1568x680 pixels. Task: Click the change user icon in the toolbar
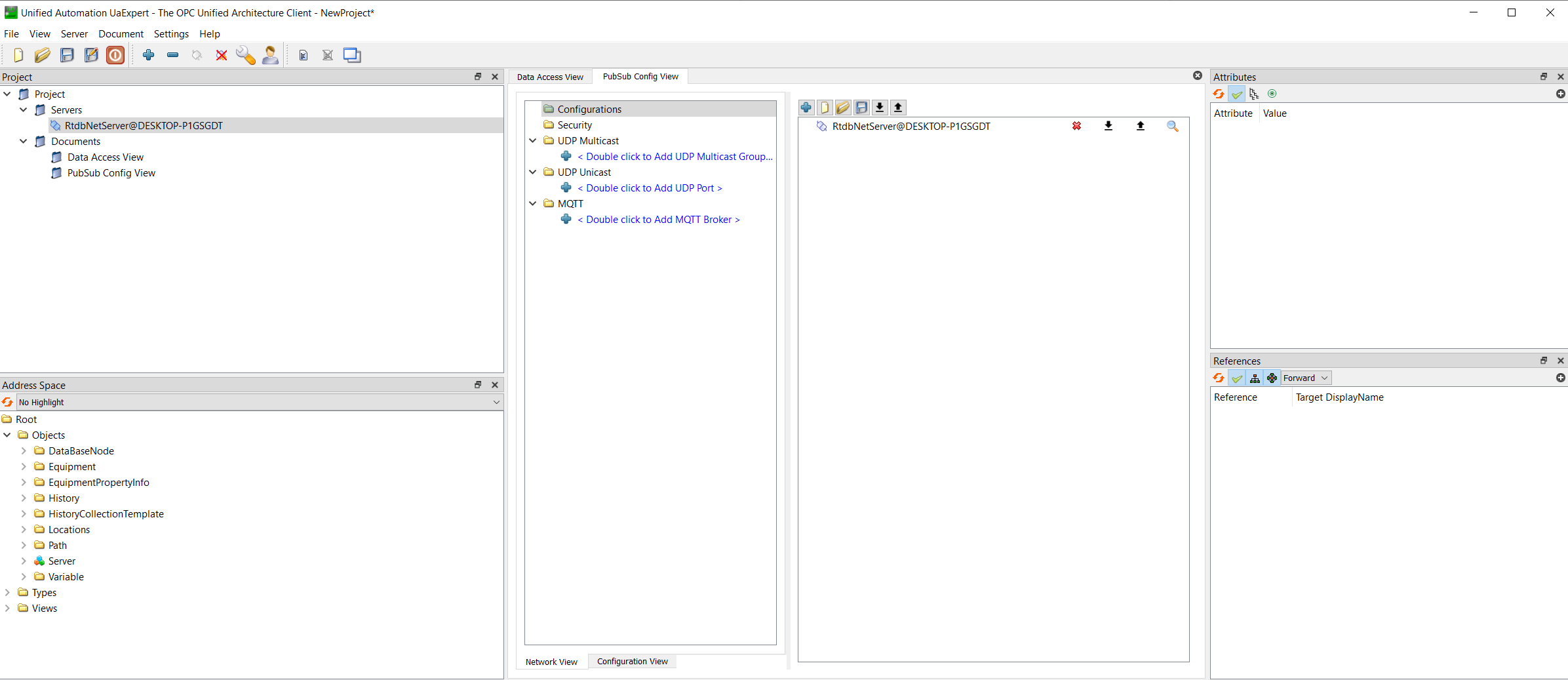(x=270, y=55)
